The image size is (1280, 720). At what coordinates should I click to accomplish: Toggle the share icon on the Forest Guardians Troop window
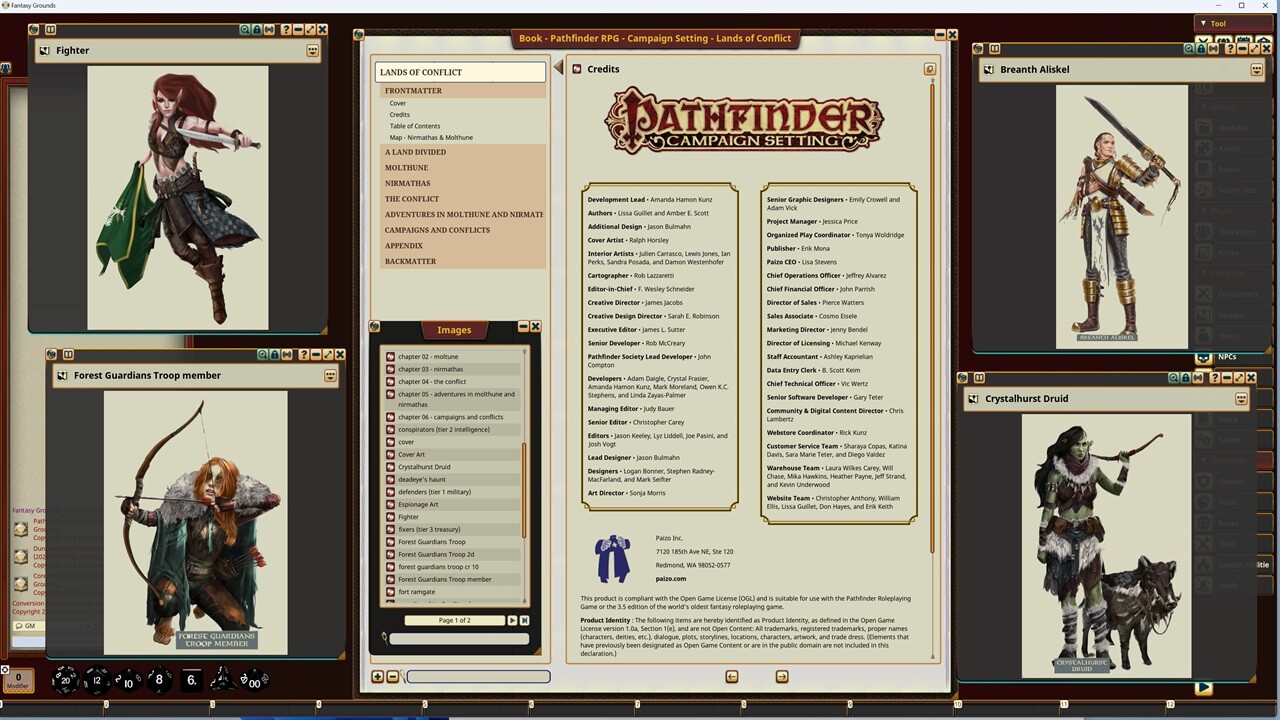click(x=287, y=354)
